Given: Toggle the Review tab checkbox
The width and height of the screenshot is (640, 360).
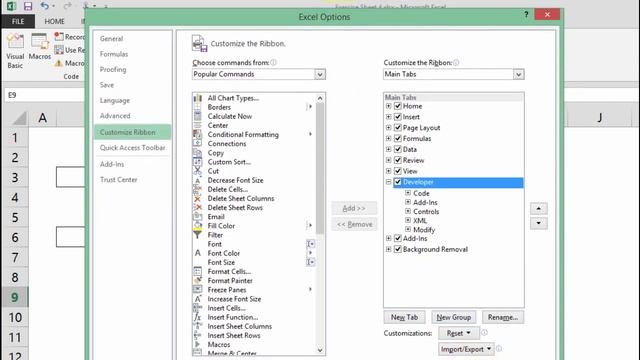Looking at the screenshot, I should pyautogui.click(x=398, y=160).
